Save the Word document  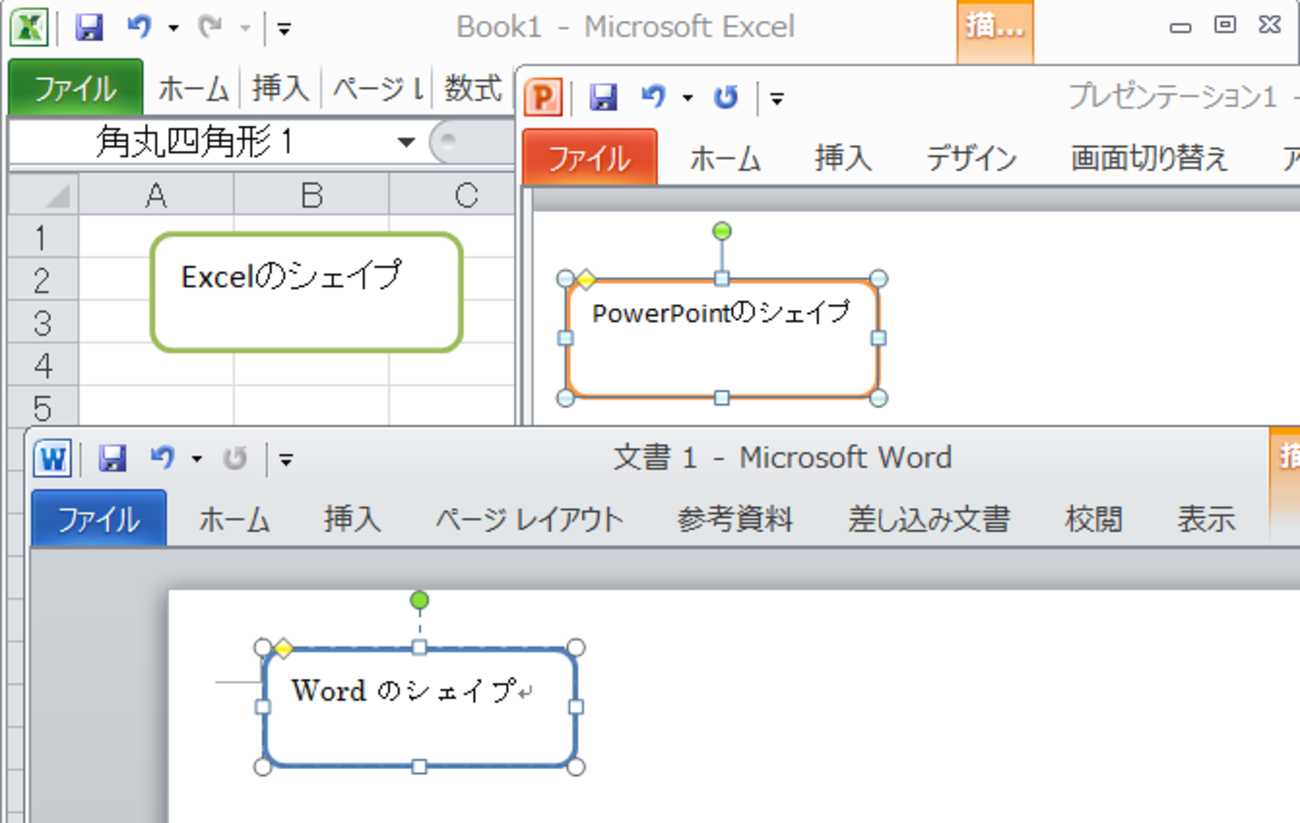(113, 459)
